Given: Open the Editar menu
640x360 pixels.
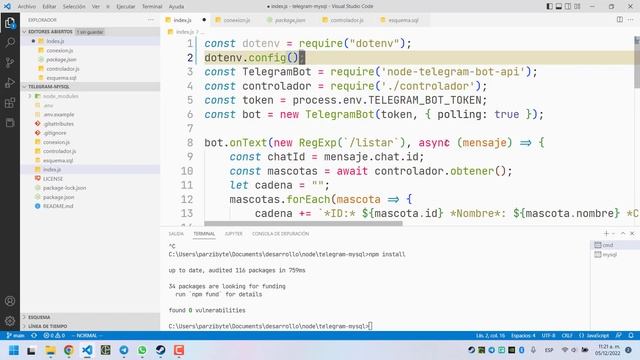Looking at the screenshot, I should point(49,7).
